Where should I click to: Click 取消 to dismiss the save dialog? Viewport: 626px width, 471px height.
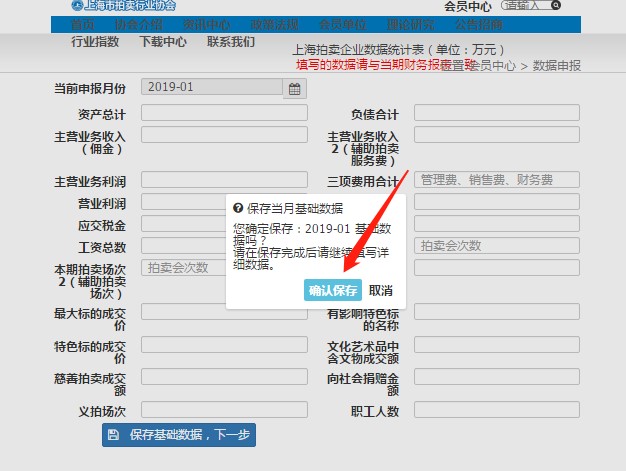[380, 290]
